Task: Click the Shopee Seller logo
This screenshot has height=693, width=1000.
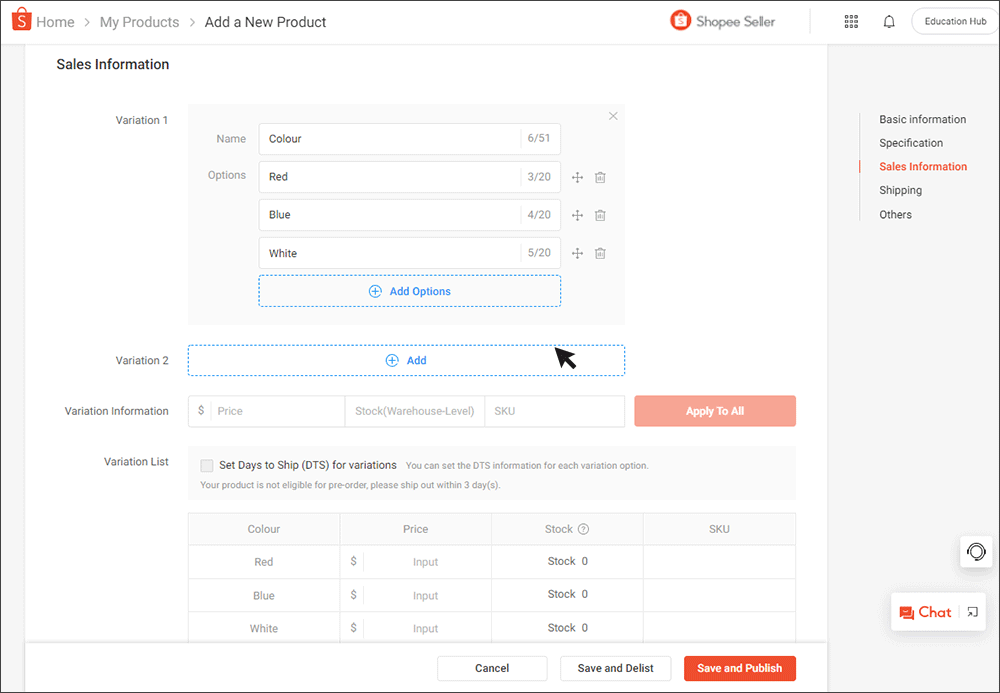Action: coord(722,21)
